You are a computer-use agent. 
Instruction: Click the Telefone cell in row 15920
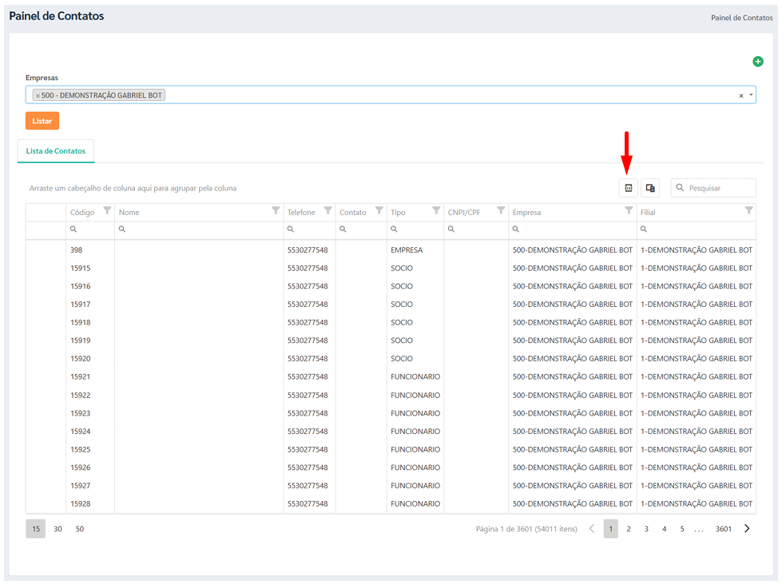click(308, 358)
